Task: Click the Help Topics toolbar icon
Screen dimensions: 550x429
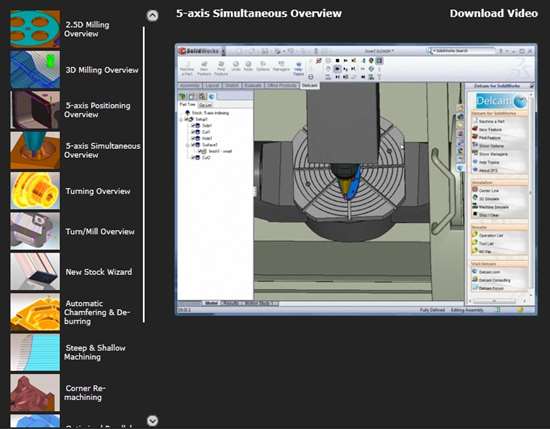Action: 298,68
